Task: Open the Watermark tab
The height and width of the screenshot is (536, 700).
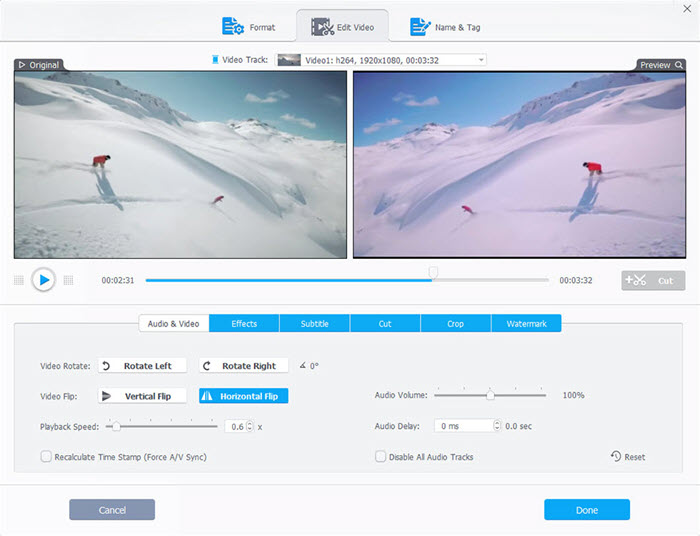Action: (x=526, y=324)
